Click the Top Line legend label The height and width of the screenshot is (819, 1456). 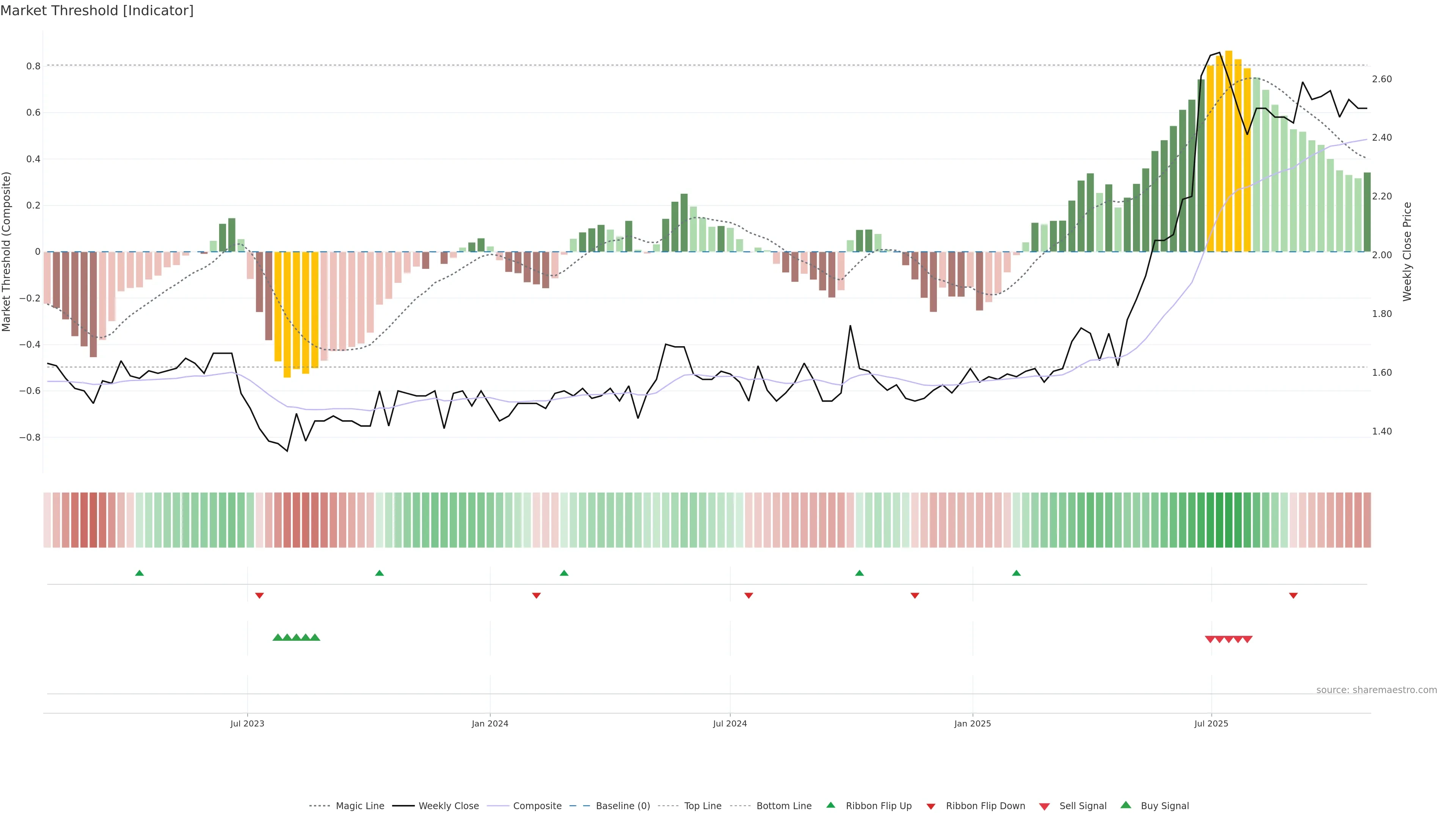click(x=703, y=806)
